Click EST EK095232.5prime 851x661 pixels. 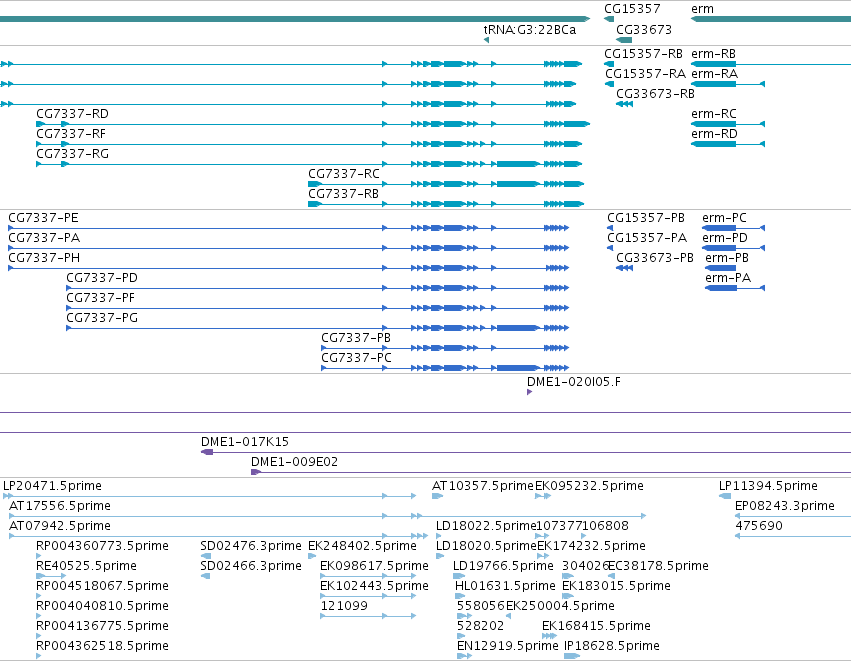click(x=589, y=486)
